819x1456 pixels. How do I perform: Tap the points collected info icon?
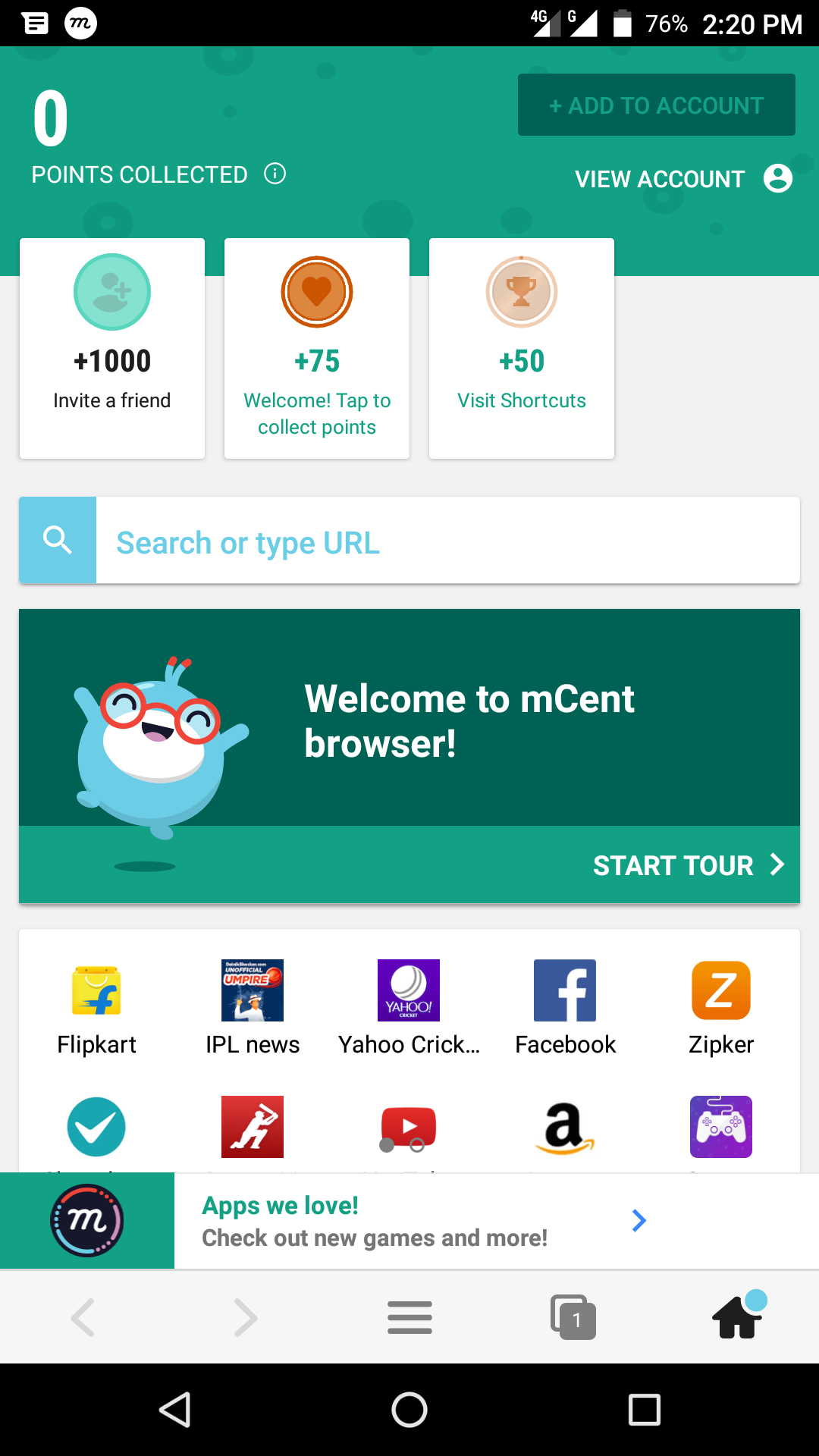(x=275, y=174)
